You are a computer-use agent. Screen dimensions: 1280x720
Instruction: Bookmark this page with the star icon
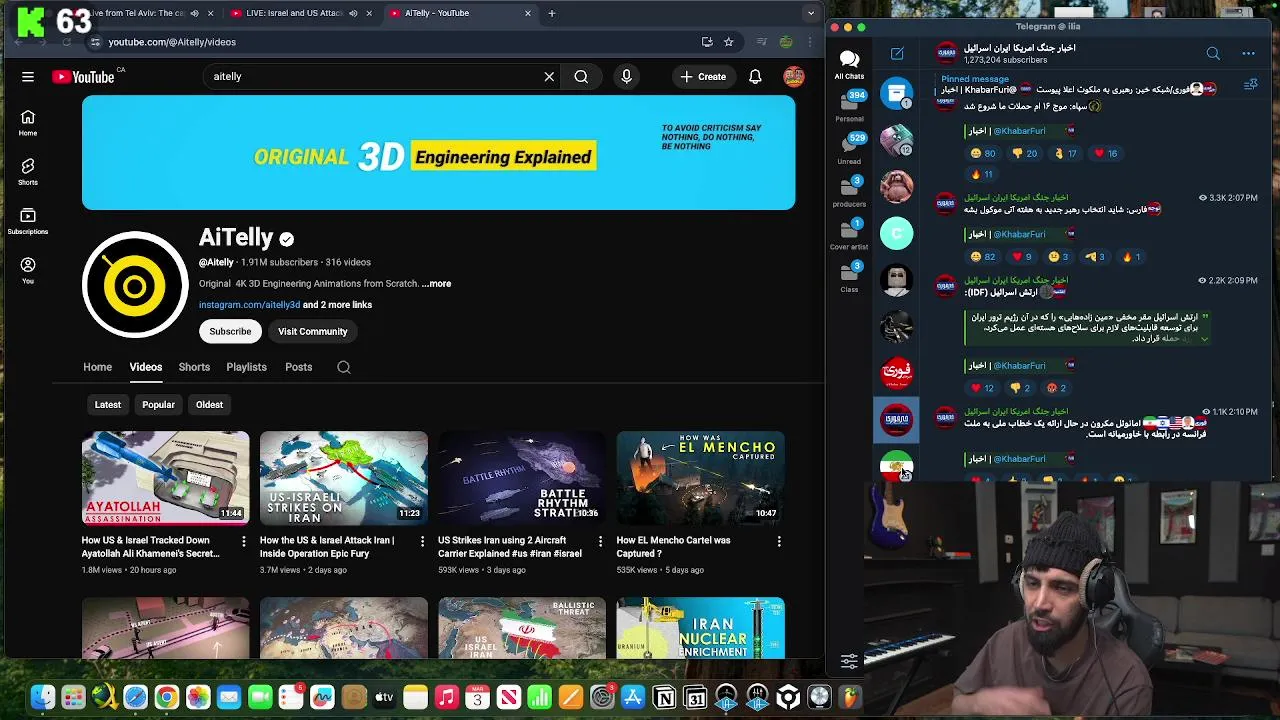click(x=728, y=42)
